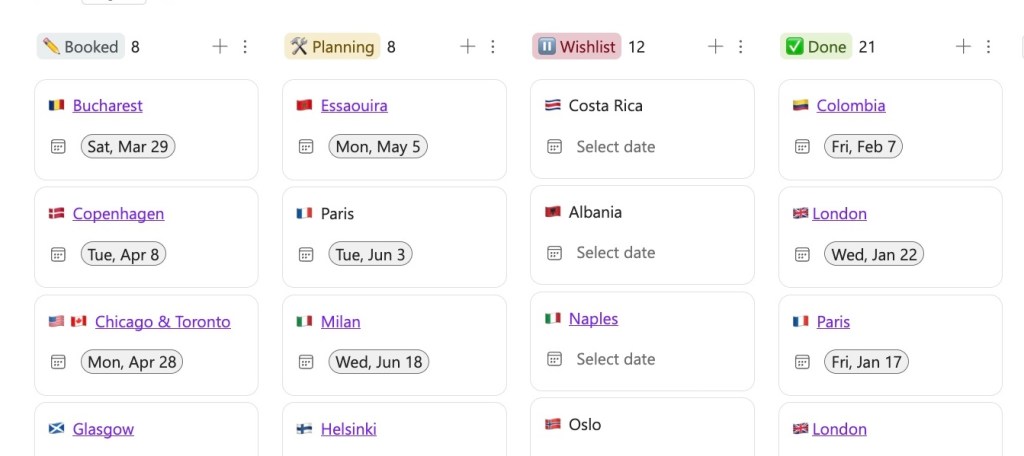Add a new card to Booked column
1024x456 pixels.
click(x=220, y=46)
